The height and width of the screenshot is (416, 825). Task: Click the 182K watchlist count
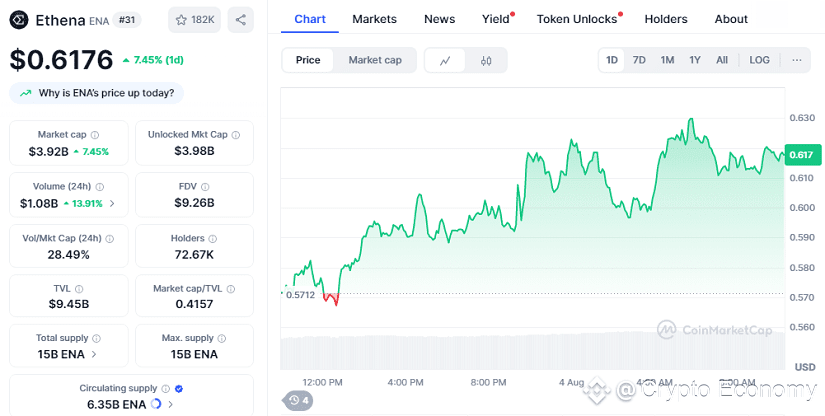pyautogui.click(x=203, y=20)
